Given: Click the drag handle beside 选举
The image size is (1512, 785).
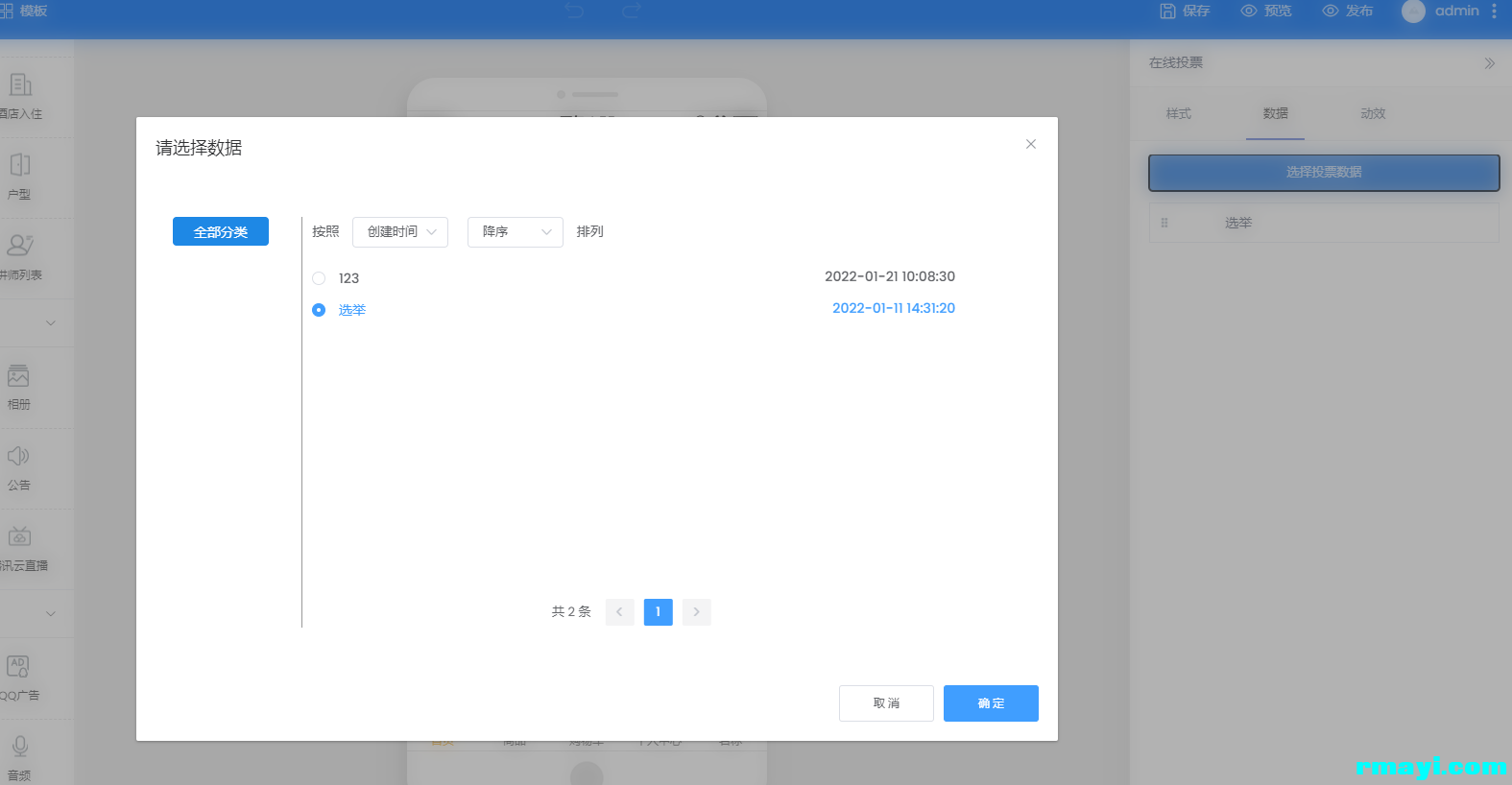Looking at the screenshot, I should point(1164,223).
